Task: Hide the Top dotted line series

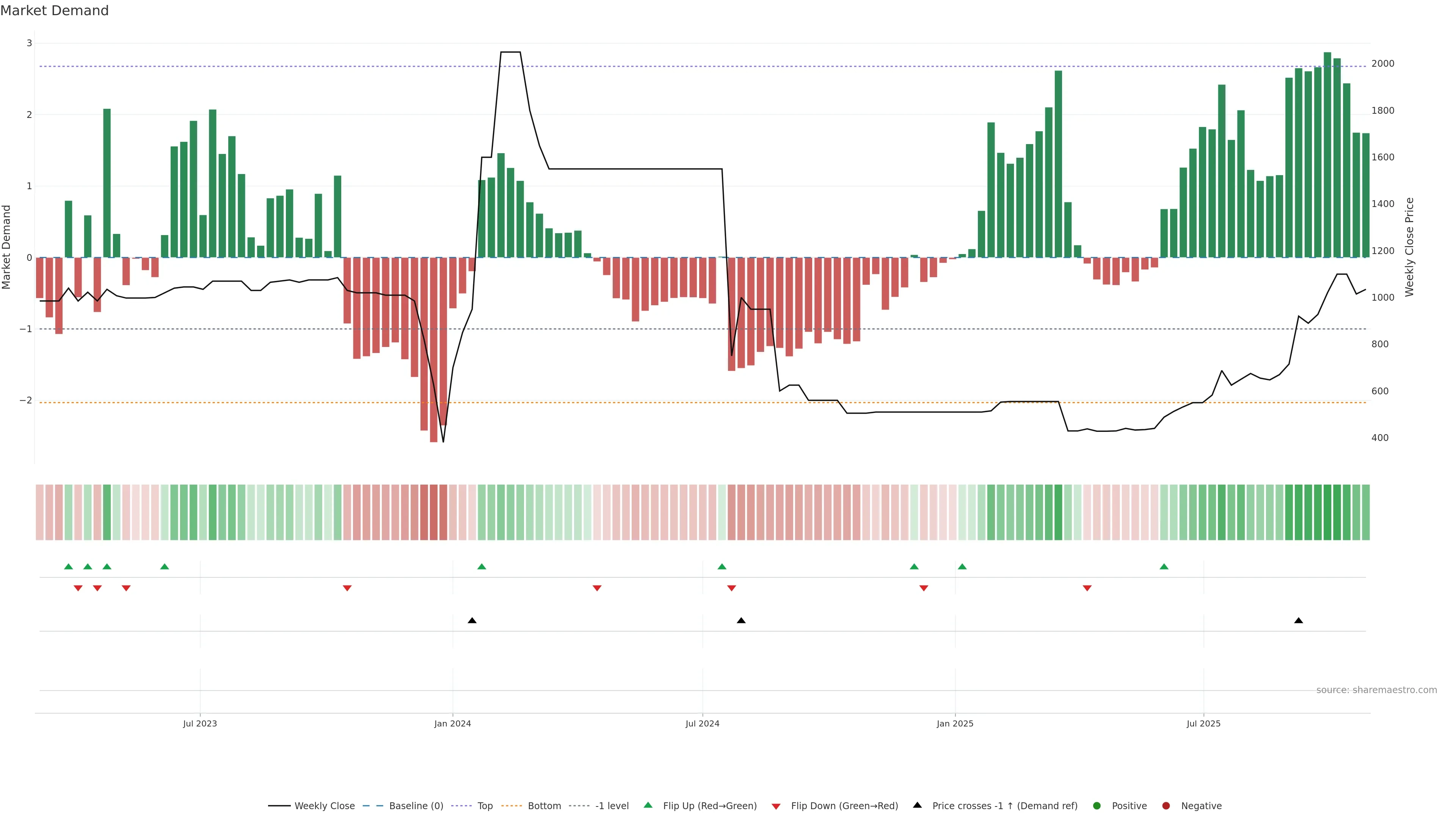Action: pyautogui.click(x=485, y=805)
